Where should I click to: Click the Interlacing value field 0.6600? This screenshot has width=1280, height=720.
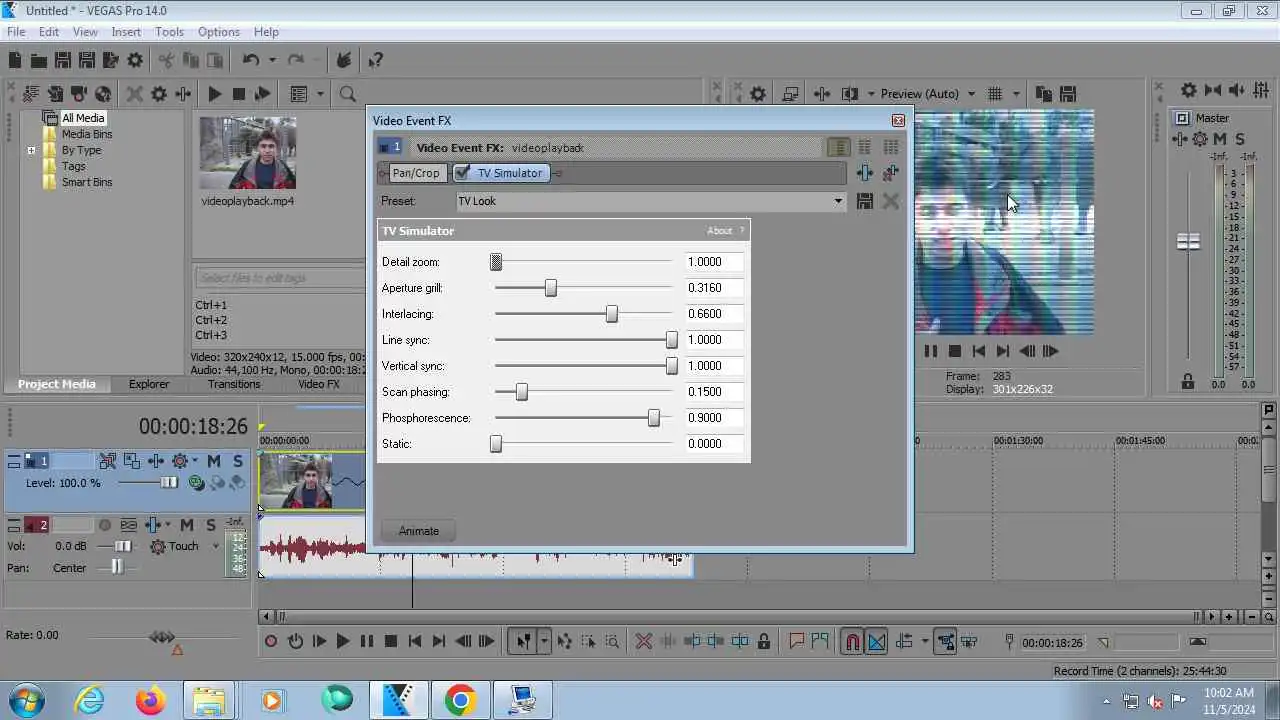[715, 314]
